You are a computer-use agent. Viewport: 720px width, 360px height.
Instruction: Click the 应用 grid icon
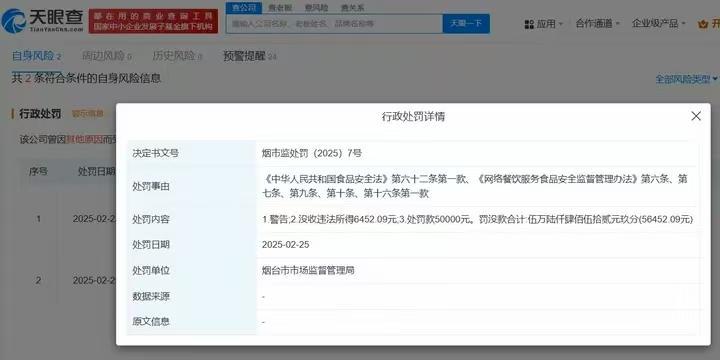pyautogui.click(x=529, y=24)
